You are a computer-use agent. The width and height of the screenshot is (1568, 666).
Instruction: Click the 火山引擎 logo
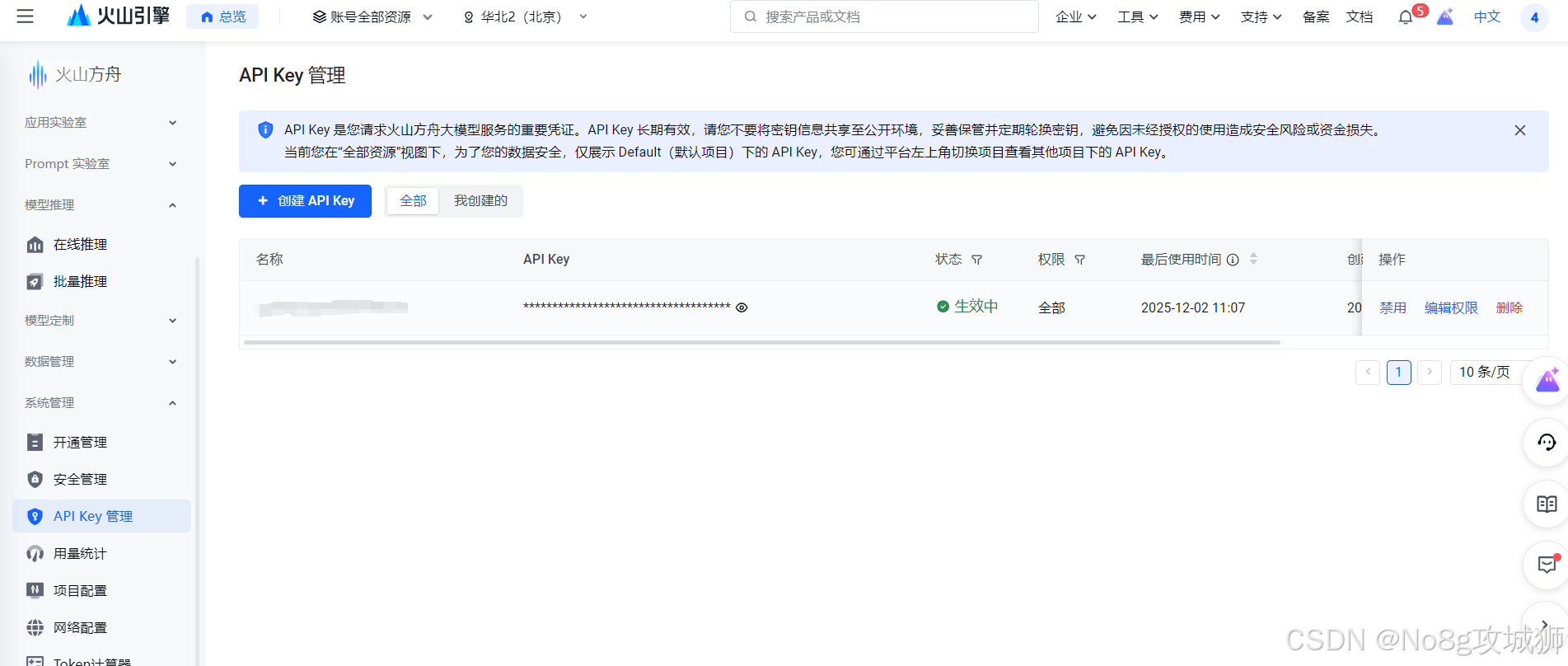tap(119, 16)
